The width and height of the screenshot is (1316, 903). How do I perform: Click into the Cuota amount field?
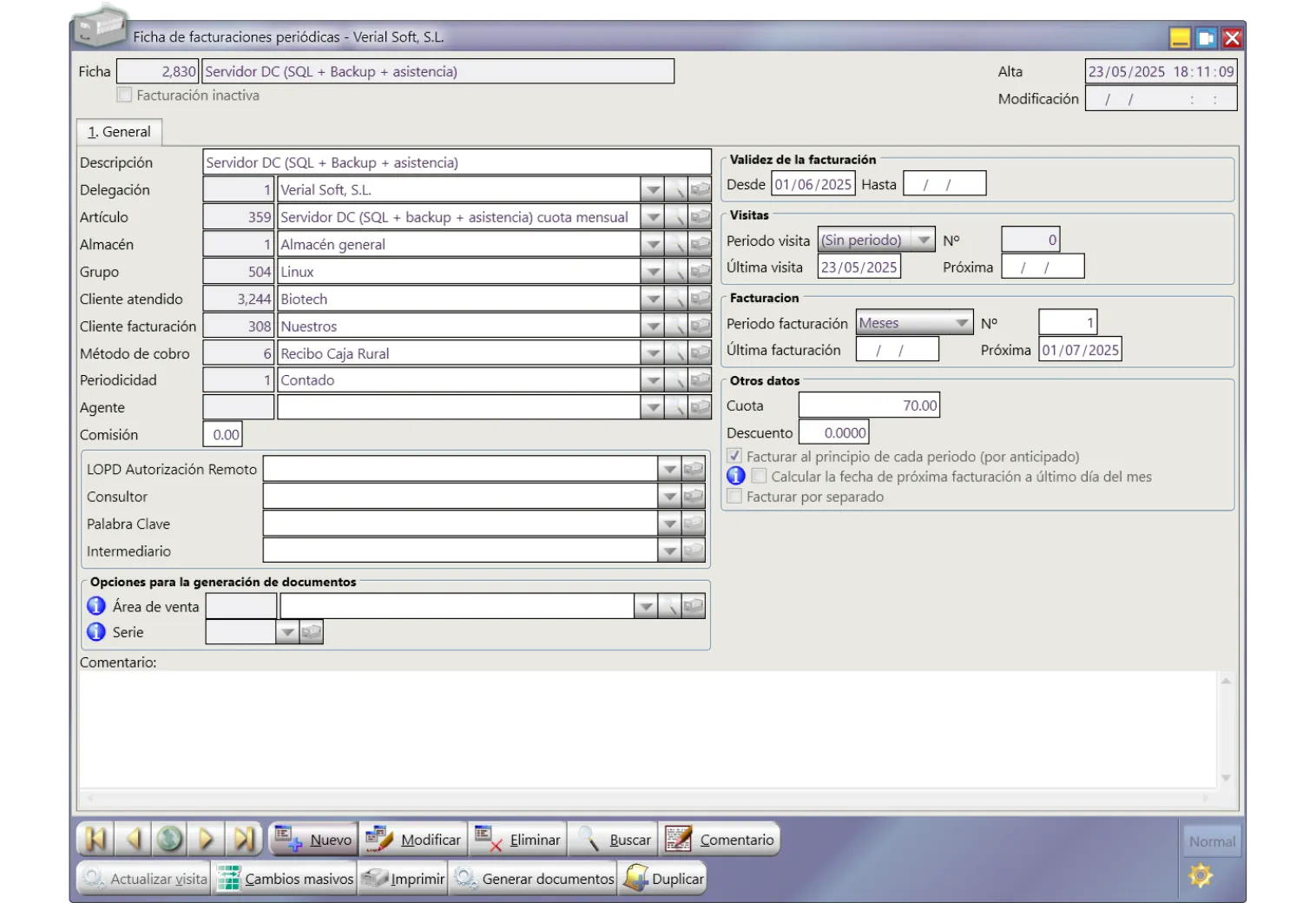(869, 405)
